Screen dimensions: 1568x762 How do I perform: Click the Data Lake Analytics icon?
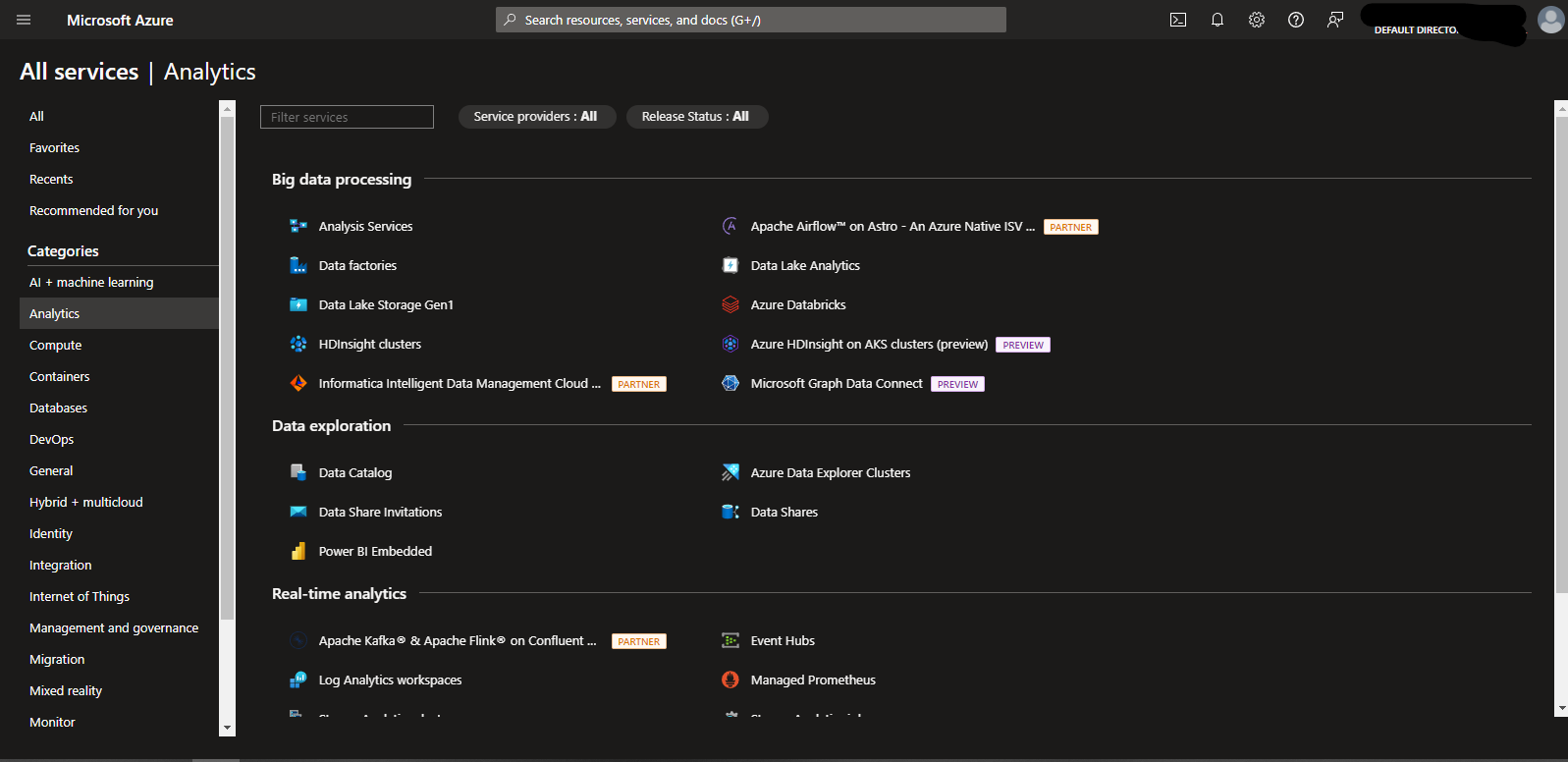click(730, 265)
